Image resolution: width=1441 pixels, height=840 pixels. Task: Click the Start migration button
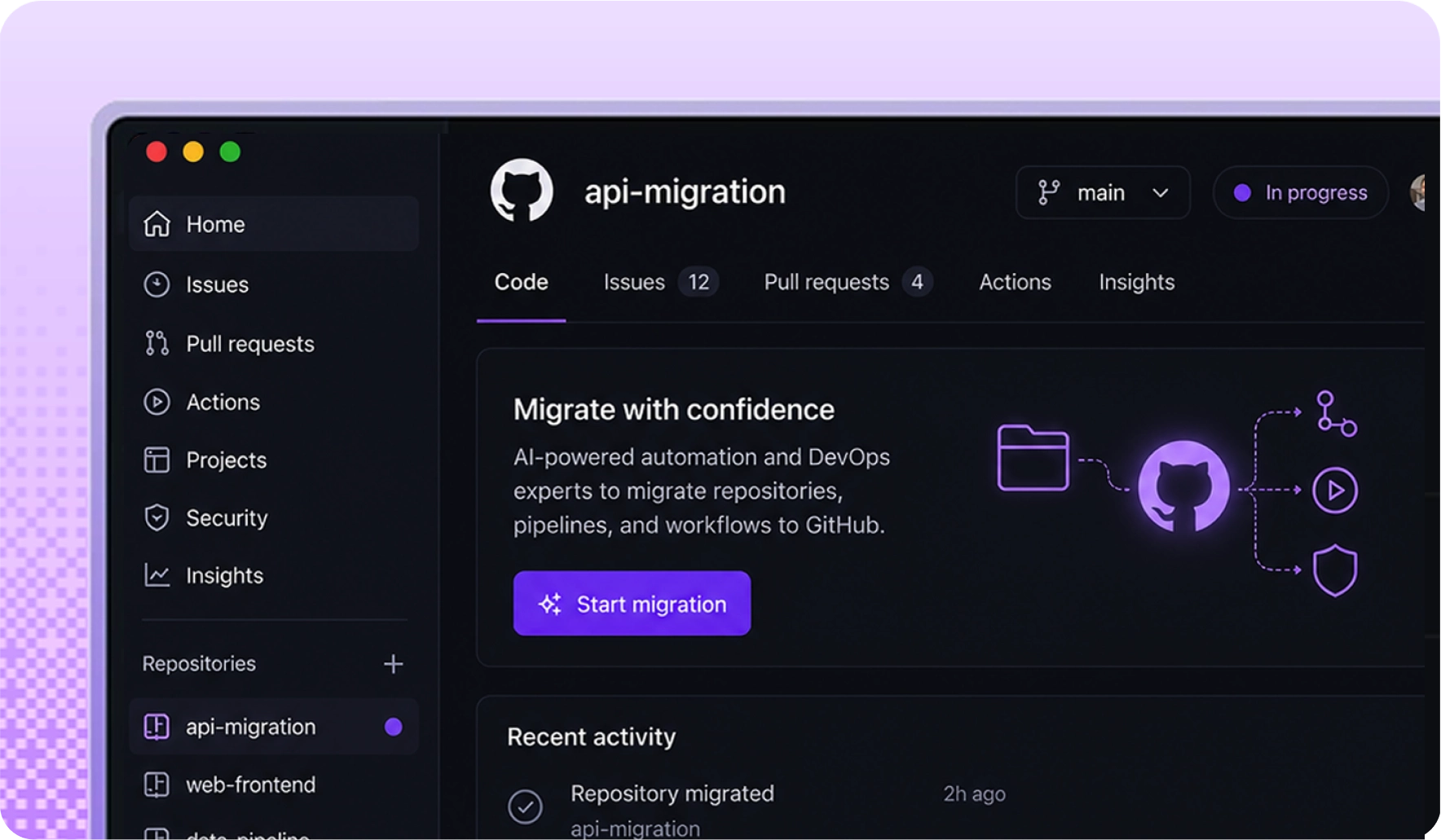pyautogui.click(x=632, y=603)
